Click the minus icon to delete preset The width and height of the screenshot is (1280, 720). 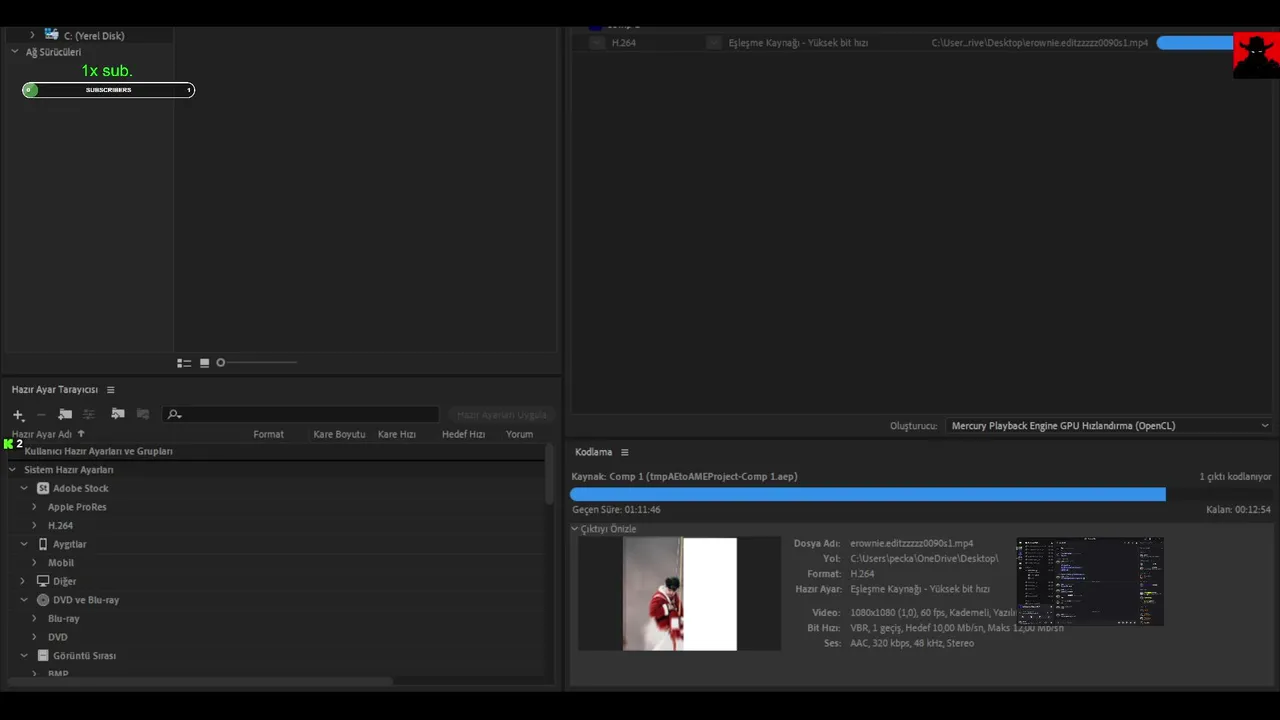click(41, 414)
